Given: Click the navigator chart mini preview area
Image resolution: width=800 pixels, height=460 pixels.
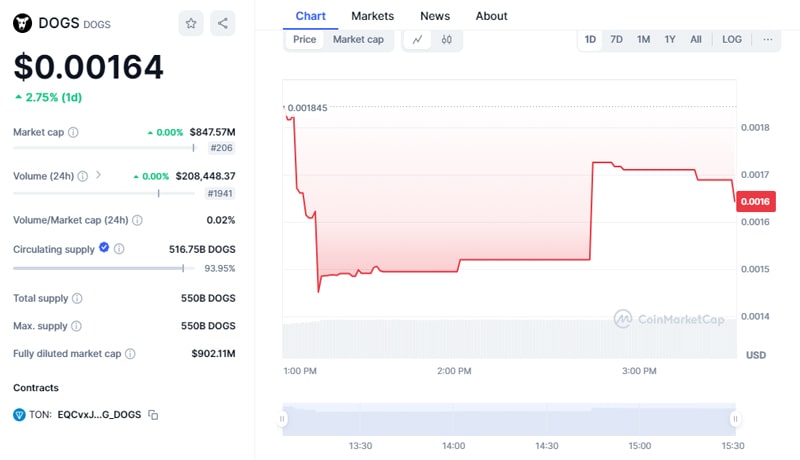Looking at the screenshot, I should [x=509, y=419].
